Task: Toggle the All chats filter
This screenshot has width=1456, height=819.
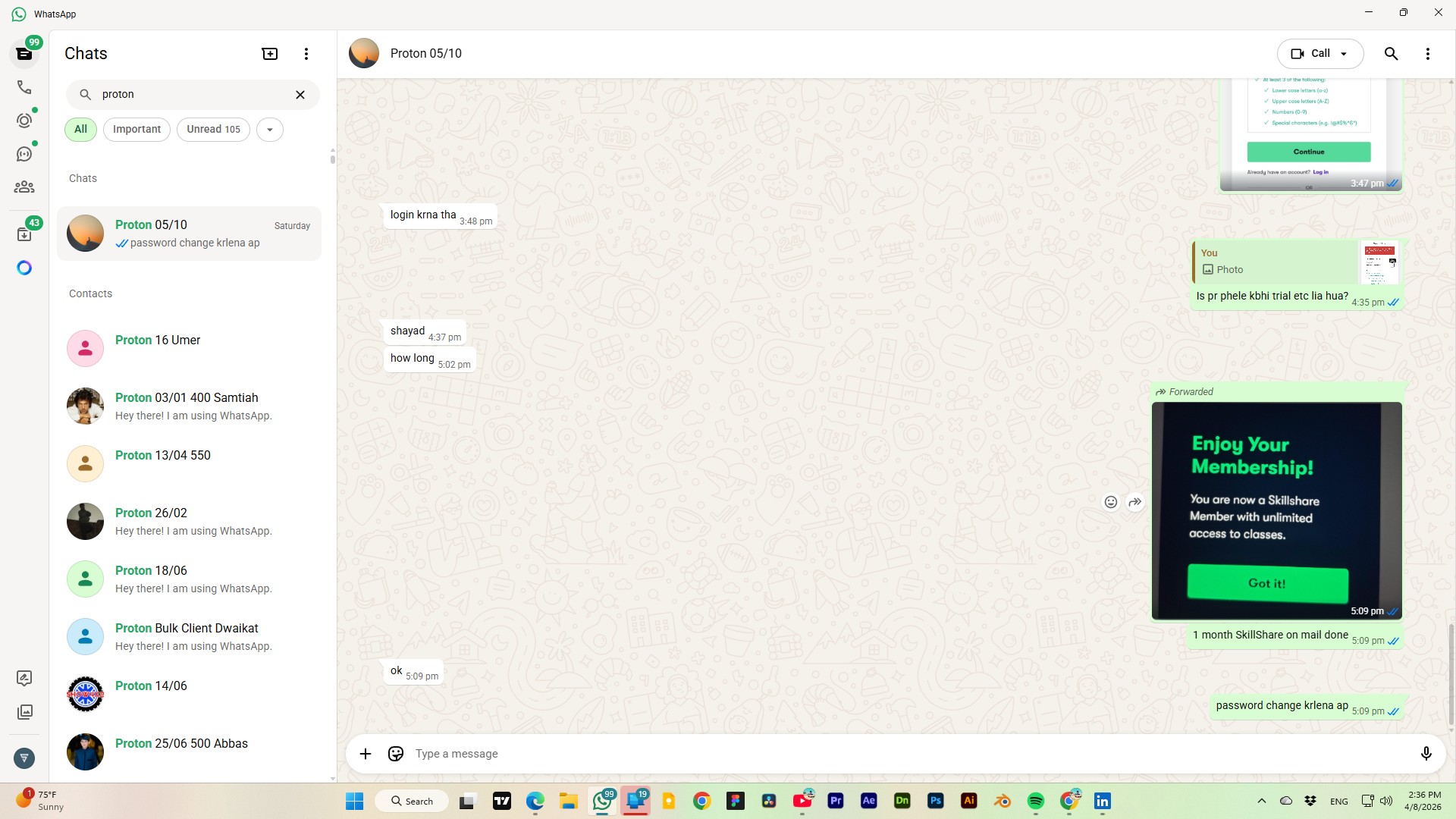Action: [x=80, y=130]
